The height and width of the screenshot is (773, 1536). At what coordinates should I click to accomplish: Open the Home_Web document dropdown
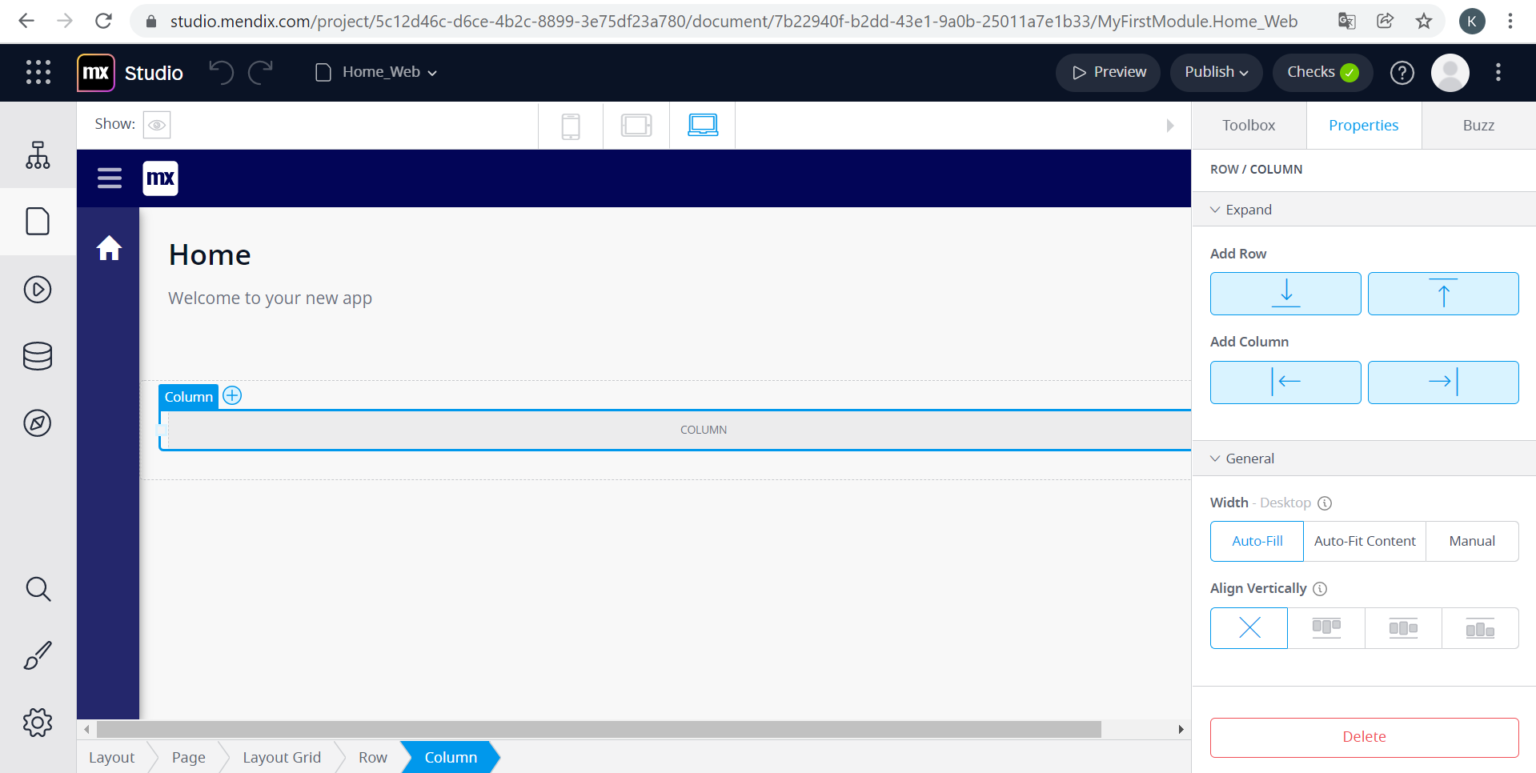point(374,72)
